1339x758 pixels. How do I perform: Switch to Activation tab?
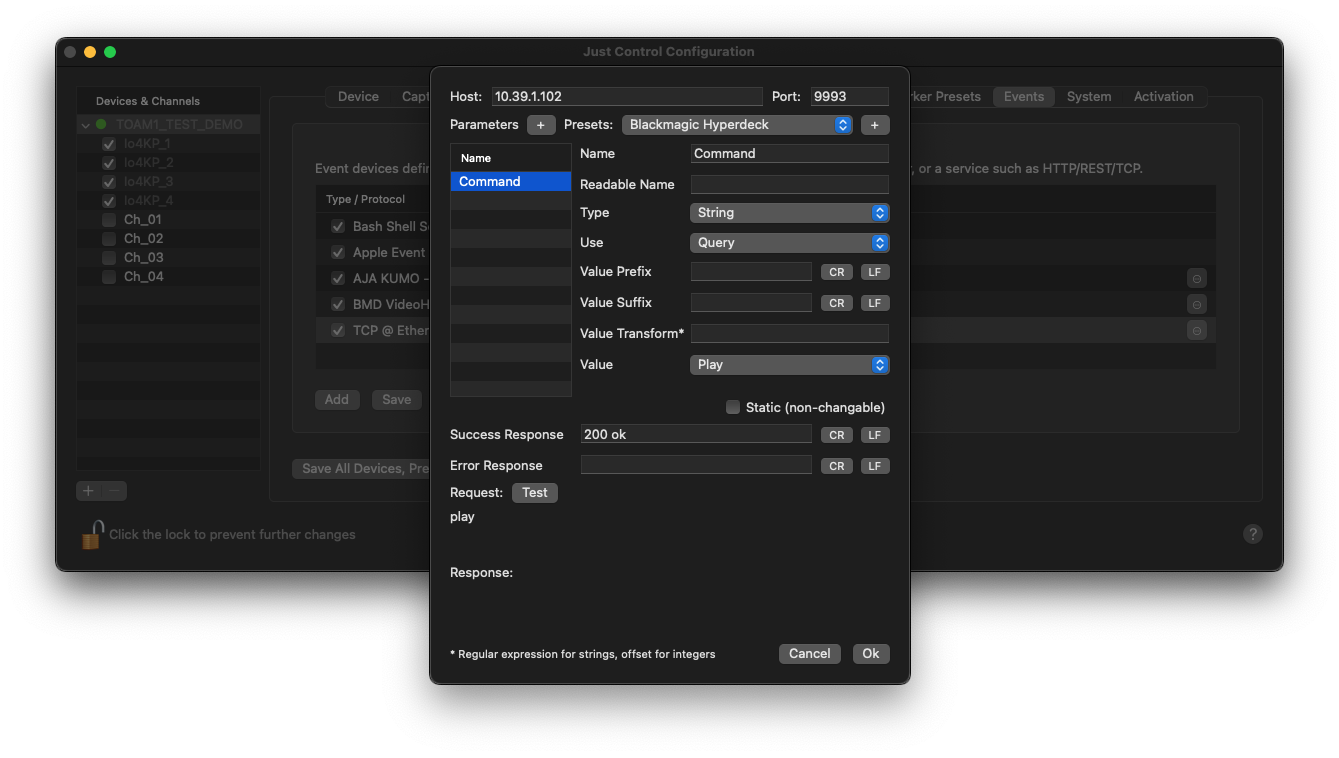[1164, 97]
